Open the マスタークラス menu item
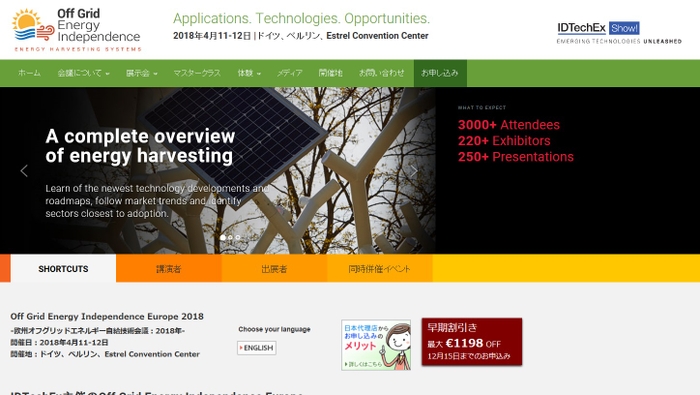Screen dimensions: 700x395 tap(197, 73)
